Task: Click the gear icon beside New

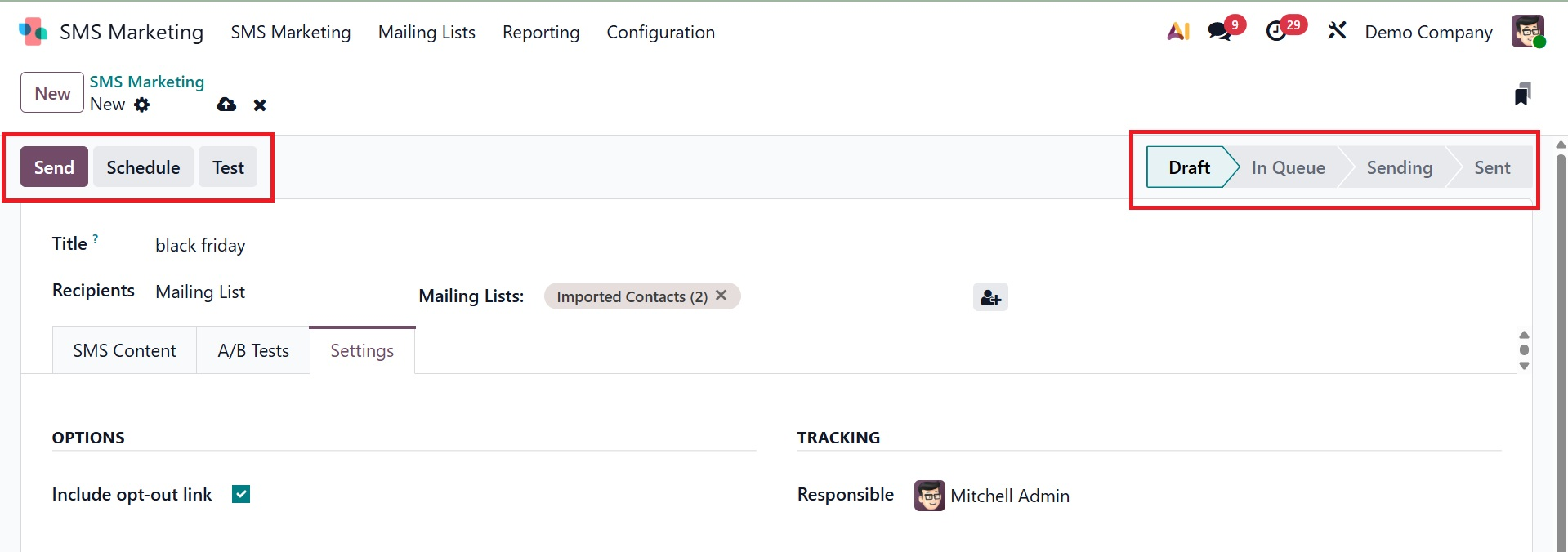Action: [142, 105]
